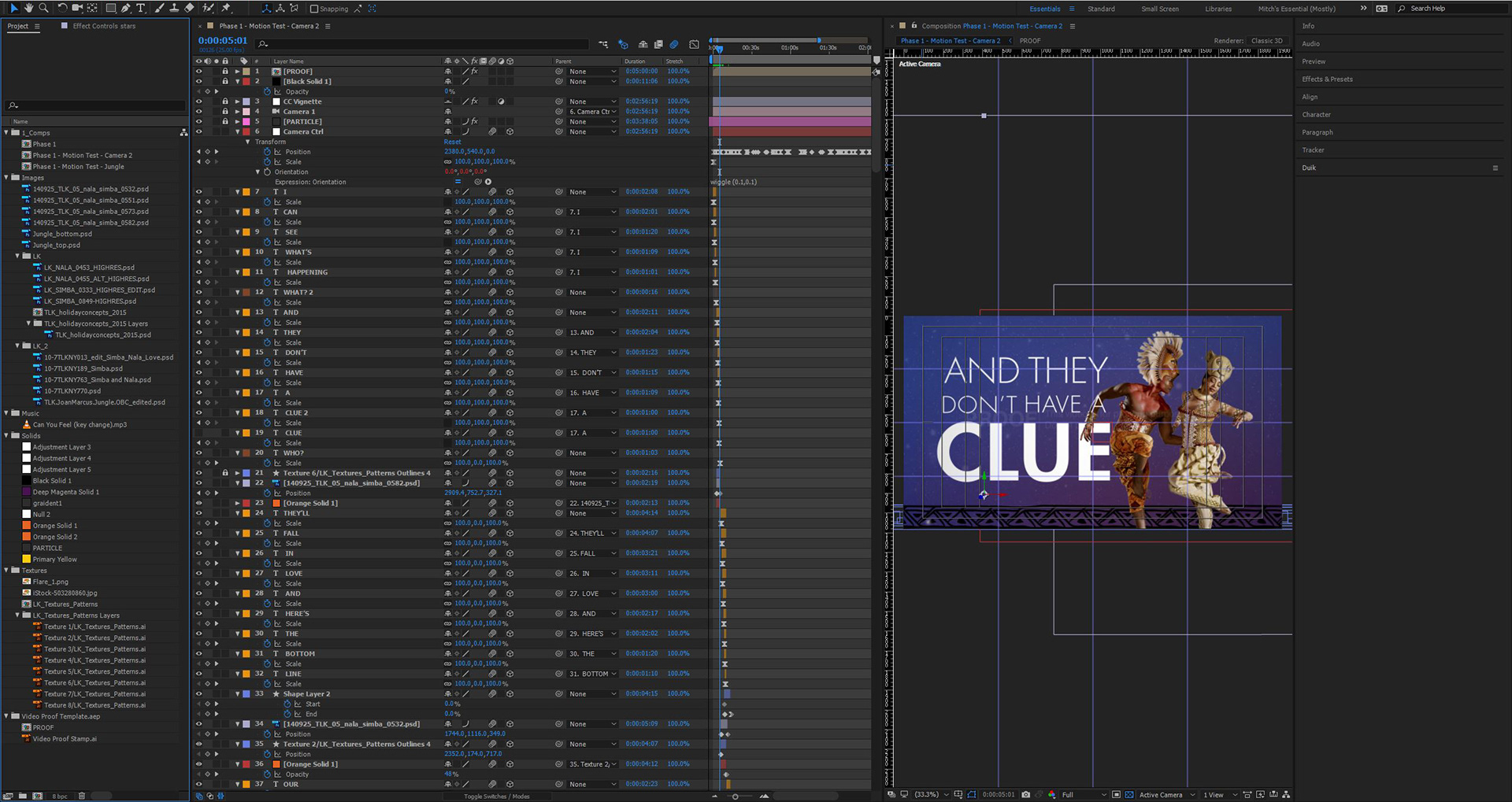Open parent dropdown for Camera 1
This screenshot has height=802, width=1512.
pyautogui.click(x=593, y=112)
